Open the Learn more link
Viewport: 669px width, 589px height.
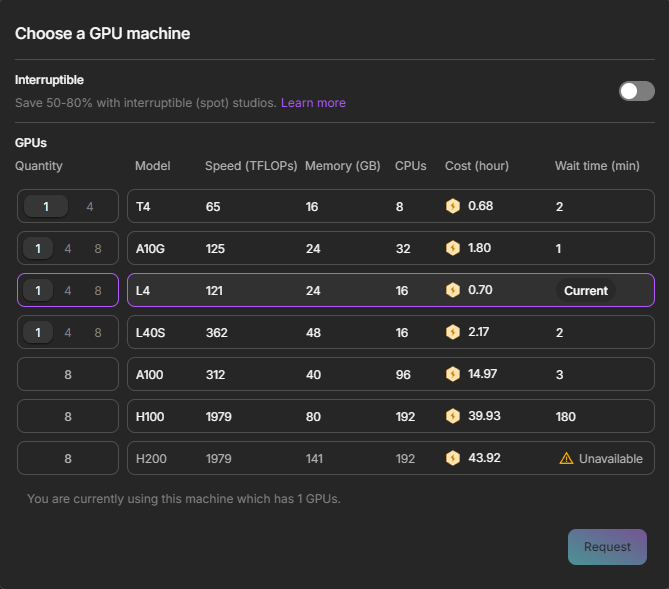[313, 103]
